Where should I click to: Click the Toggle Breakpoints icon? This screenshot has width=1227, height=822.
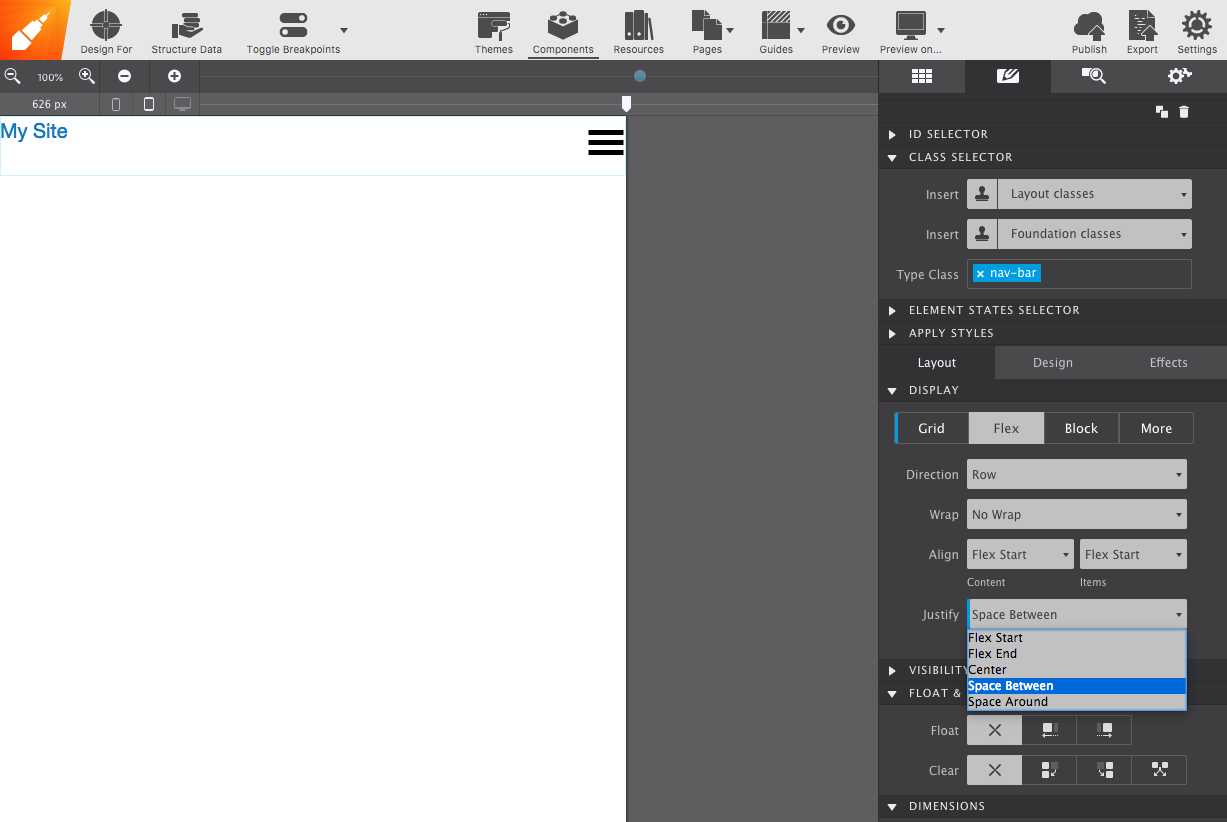(x=293, y=25)
